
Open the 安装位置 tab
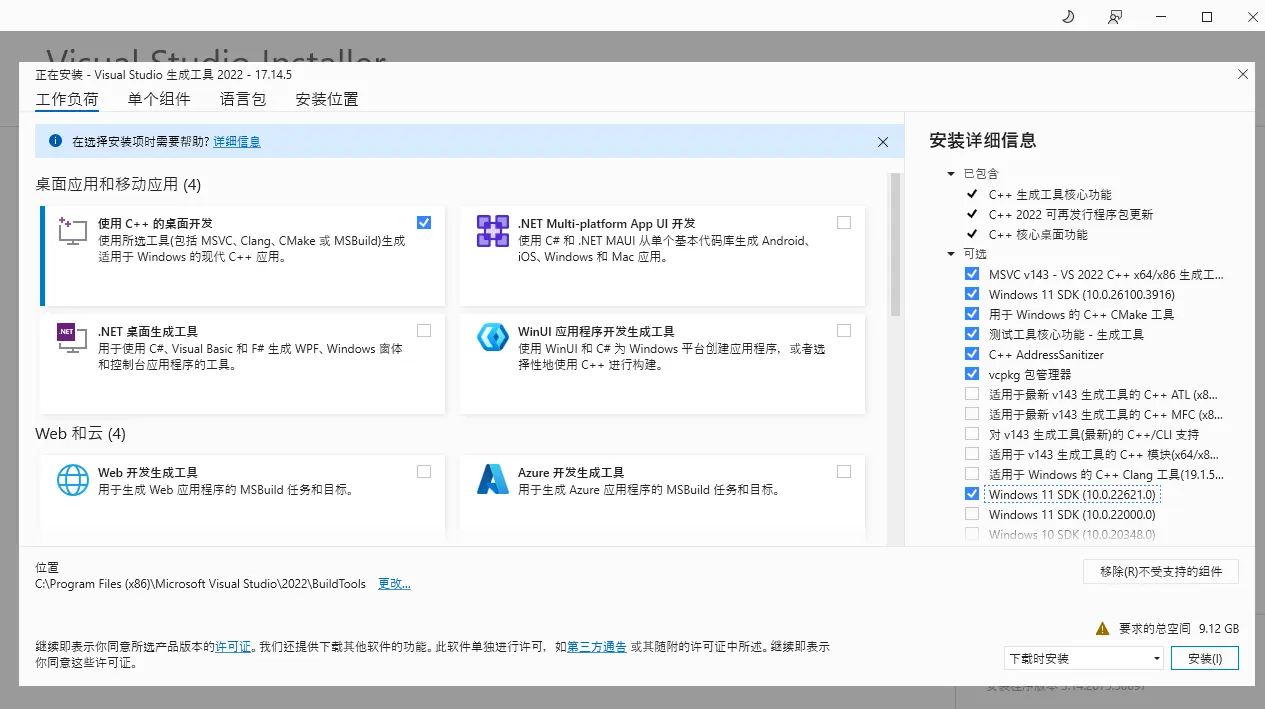point(327,99)
